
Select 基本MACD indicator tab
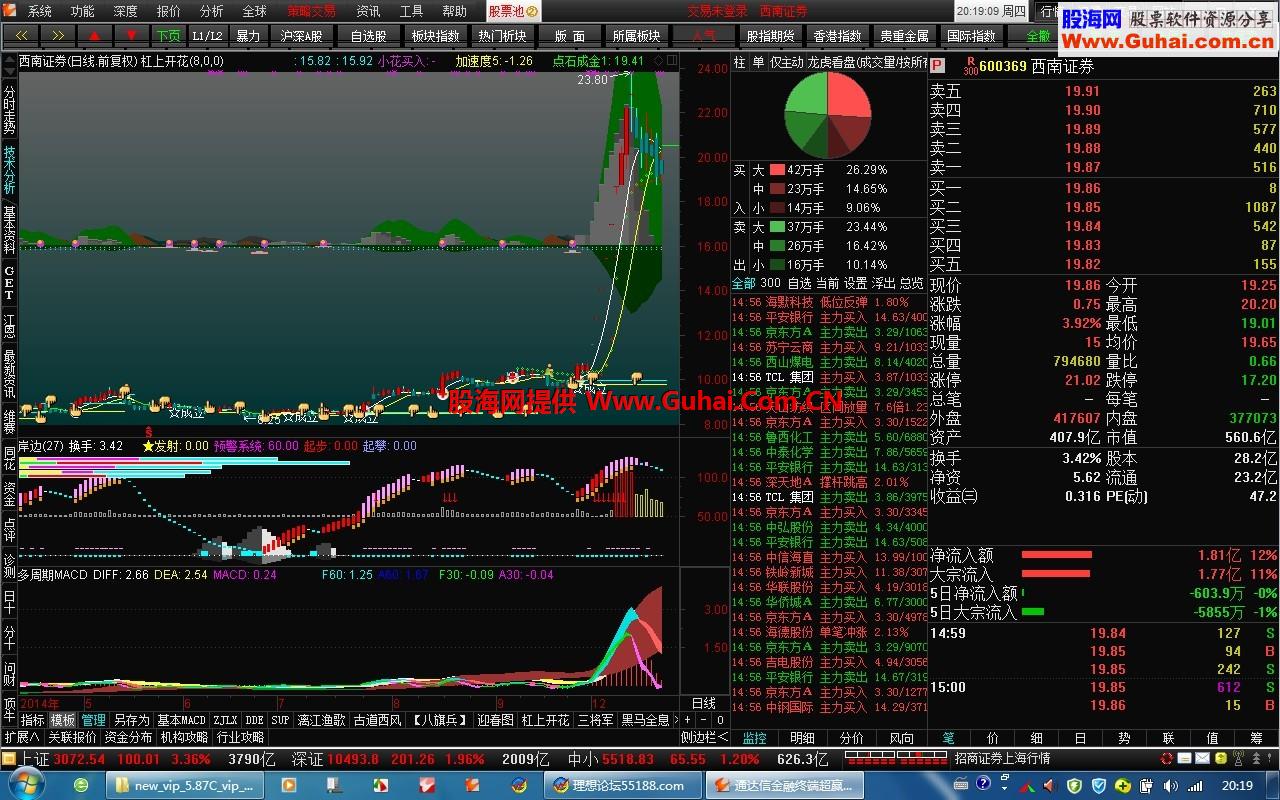(181, 720)
